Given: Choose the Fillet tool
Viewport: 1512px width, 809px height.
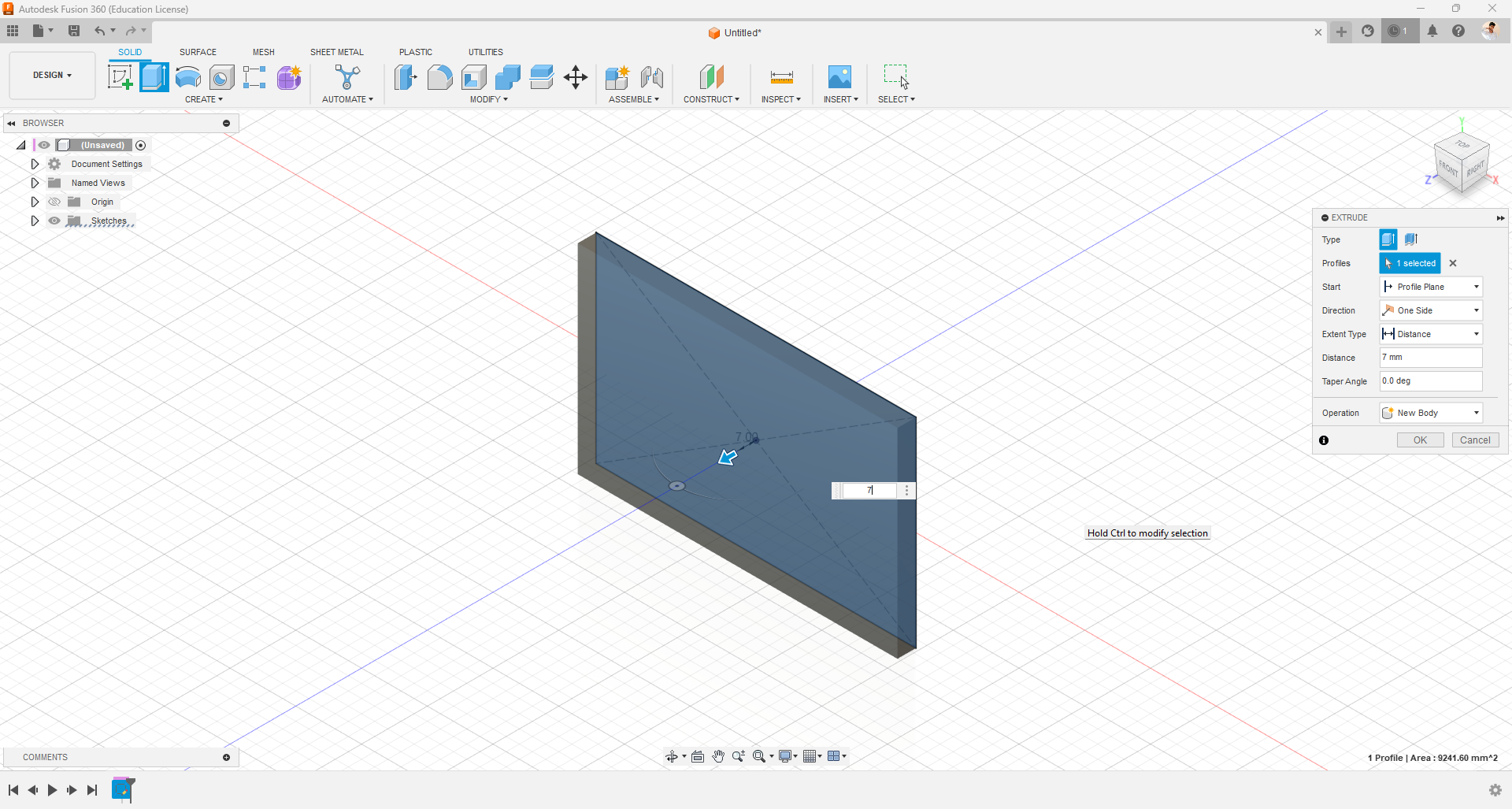Looking at the screenshot, I should (439, 77).
